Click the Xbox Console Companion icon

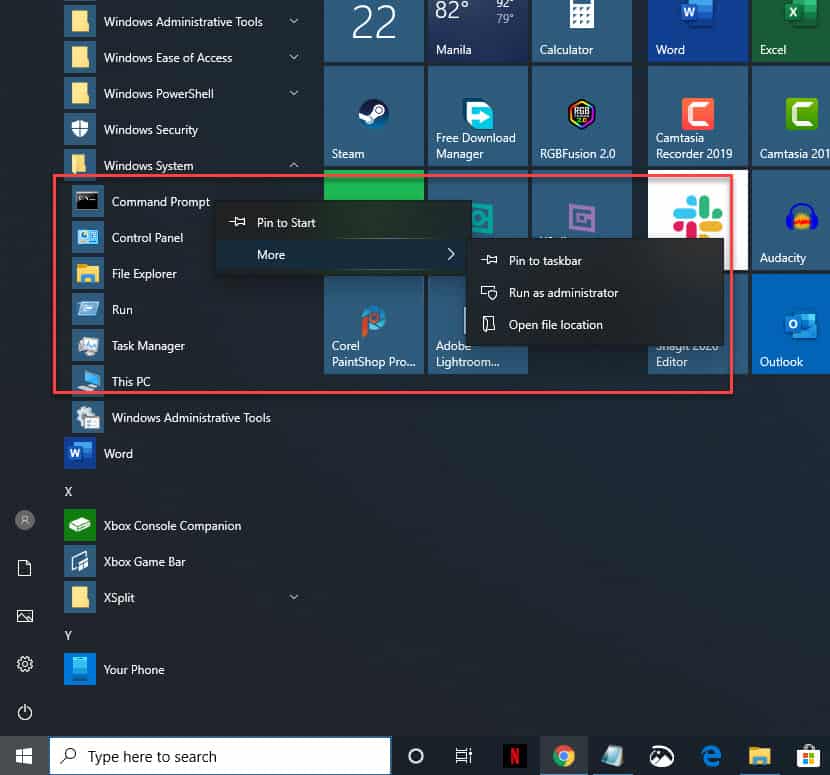pyautogui.click(x=80, y=525)
